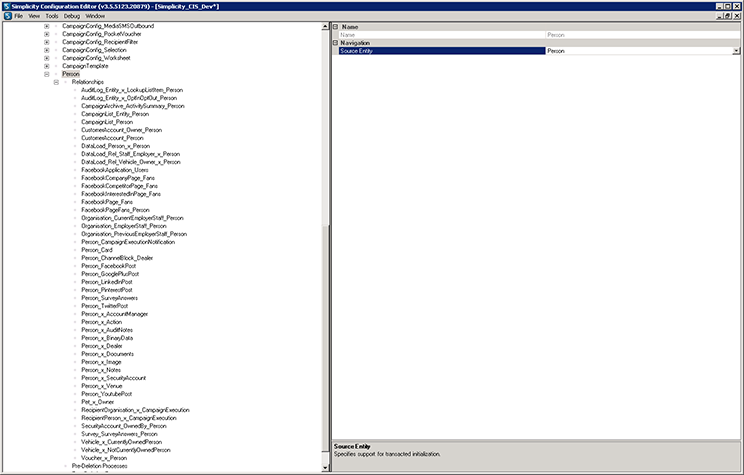
Task: Expand the CampaignTemplate tree node
Action: tap(46, 65)
